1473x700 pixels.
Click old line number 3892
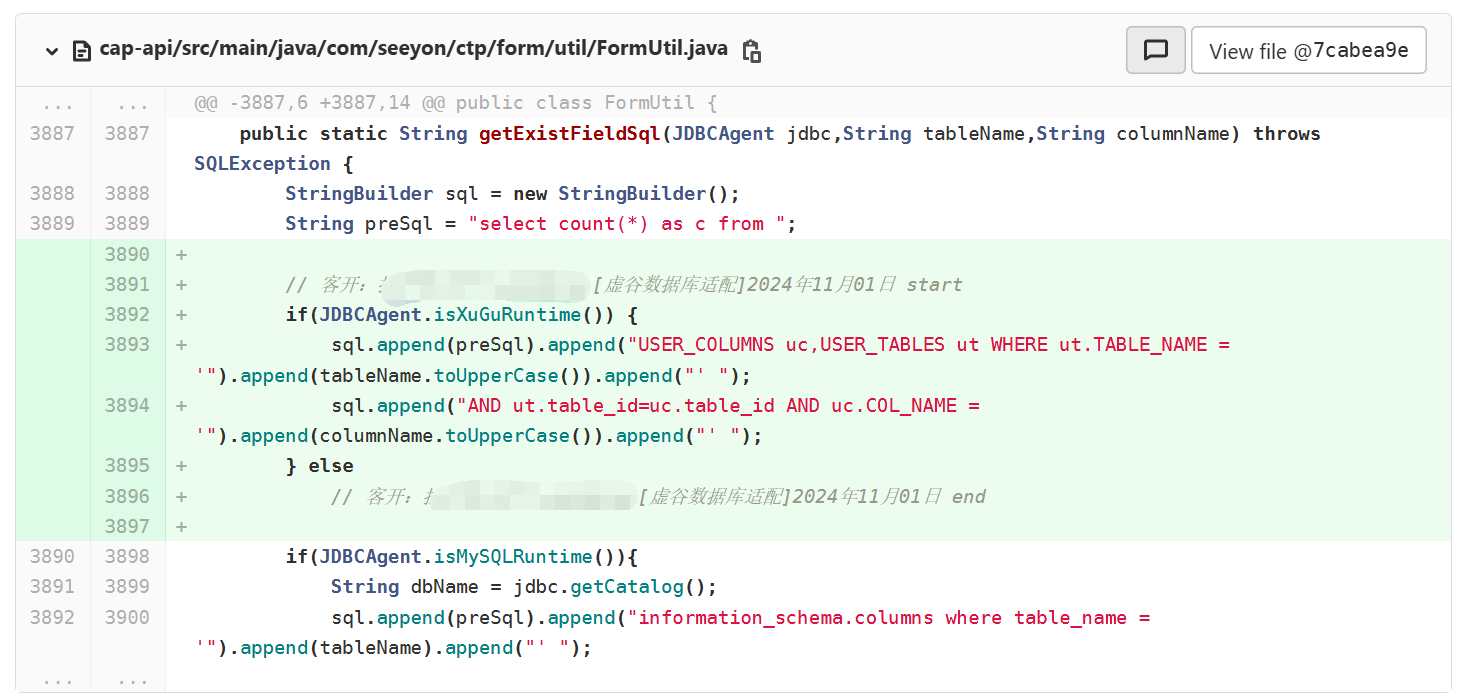click(x=52, y=617)
